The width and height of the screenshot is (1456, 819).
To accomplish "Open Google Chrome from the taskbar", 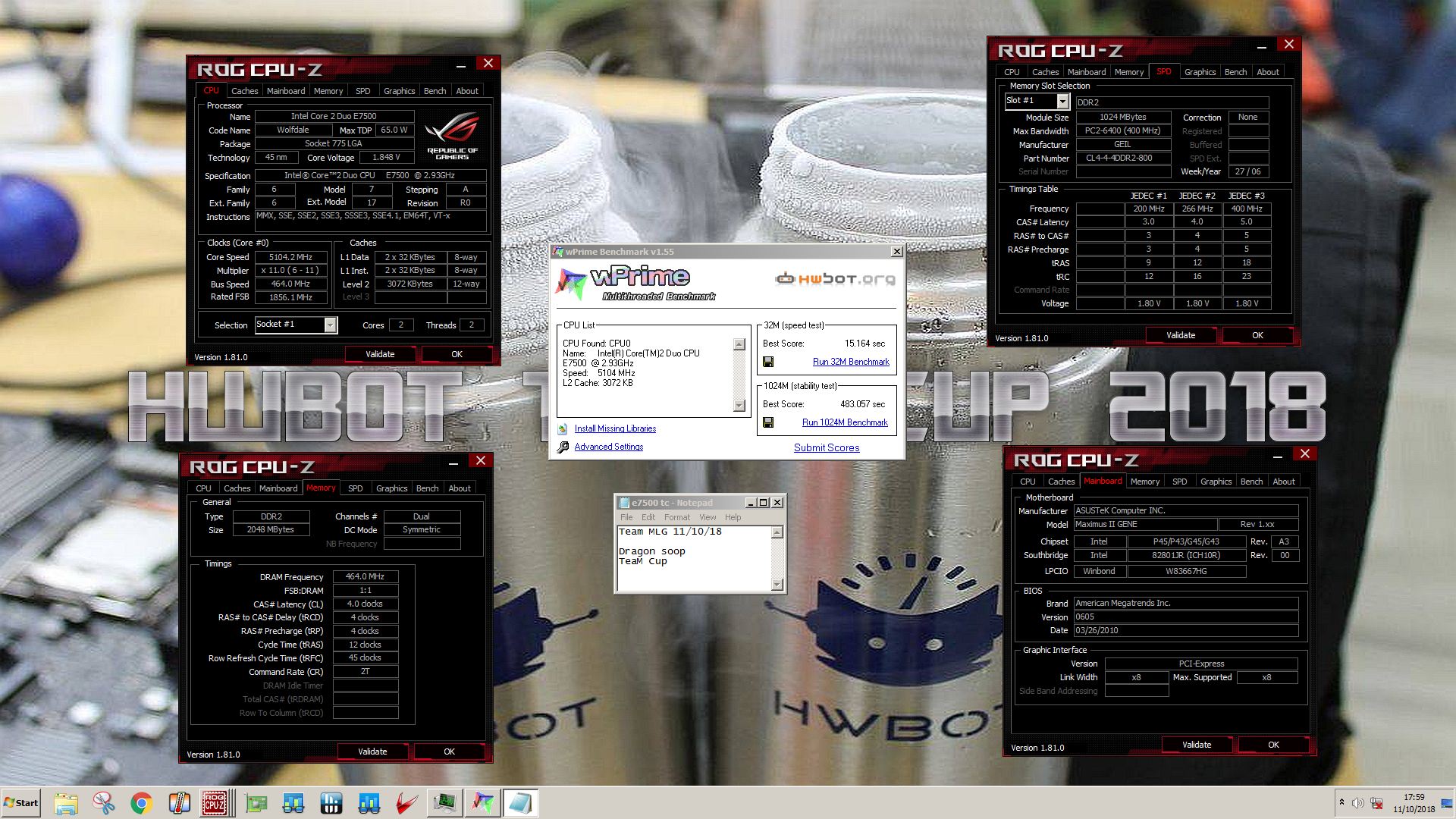I will click(142, 803).
